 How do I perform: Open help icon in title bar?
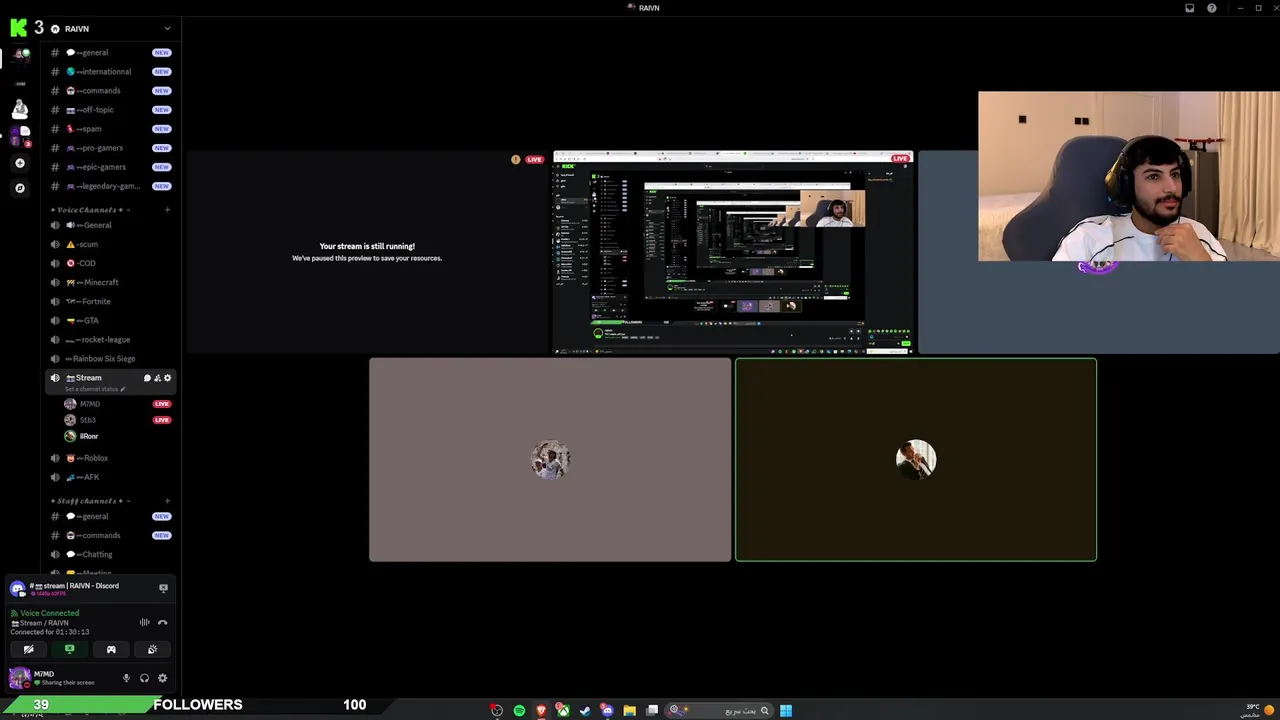[1212, 8]
